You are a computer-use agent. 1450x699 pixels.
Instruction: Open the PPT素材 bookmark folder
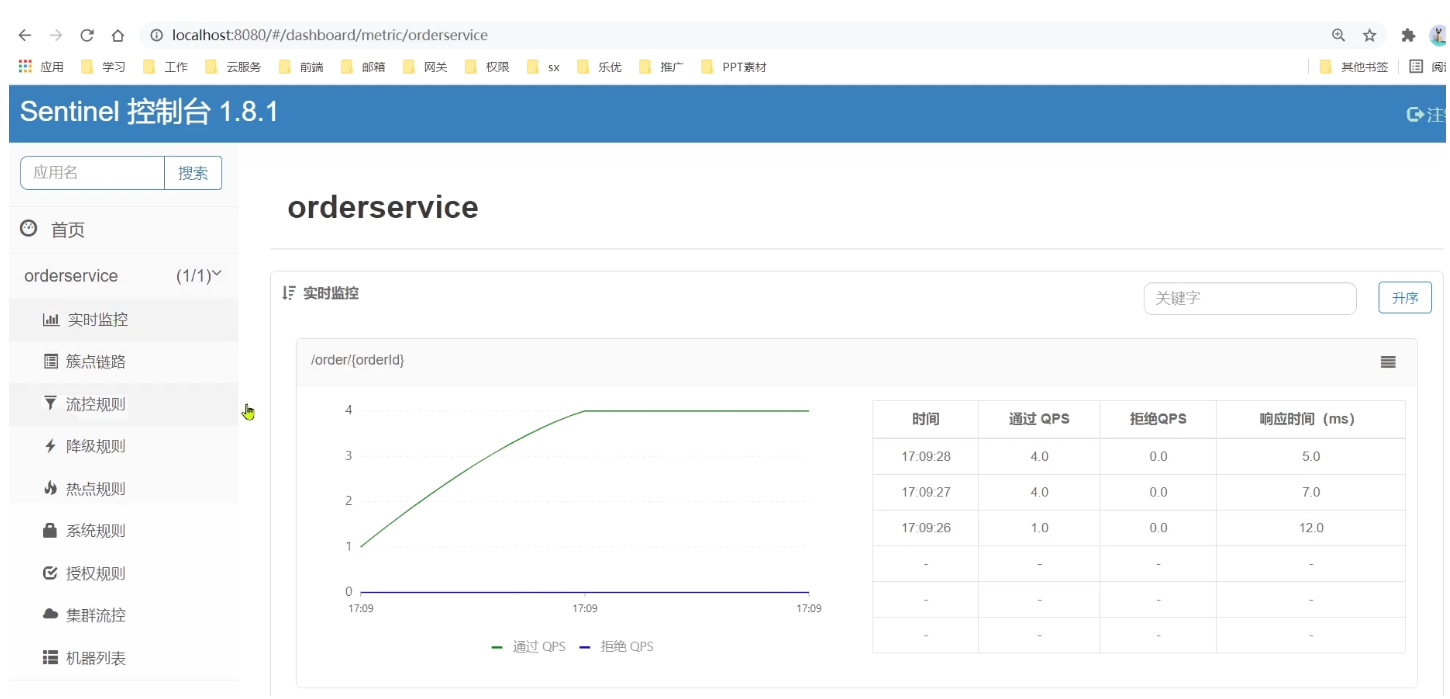click(x=734, y=67)
